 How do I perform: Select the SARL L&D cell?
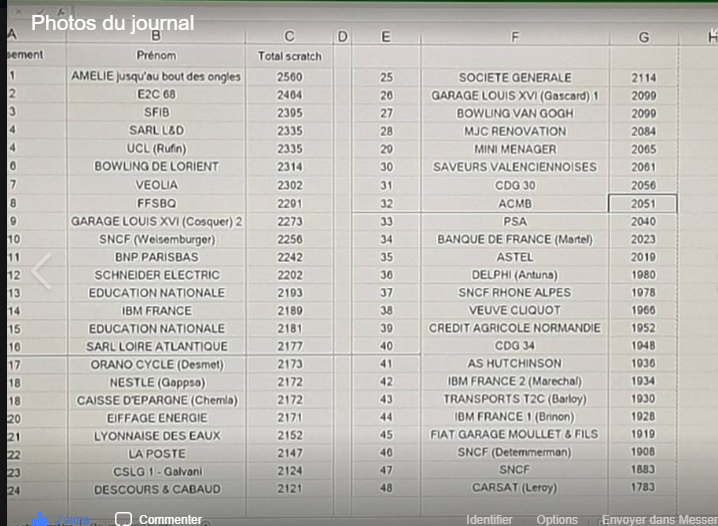(x=156, y=130)
